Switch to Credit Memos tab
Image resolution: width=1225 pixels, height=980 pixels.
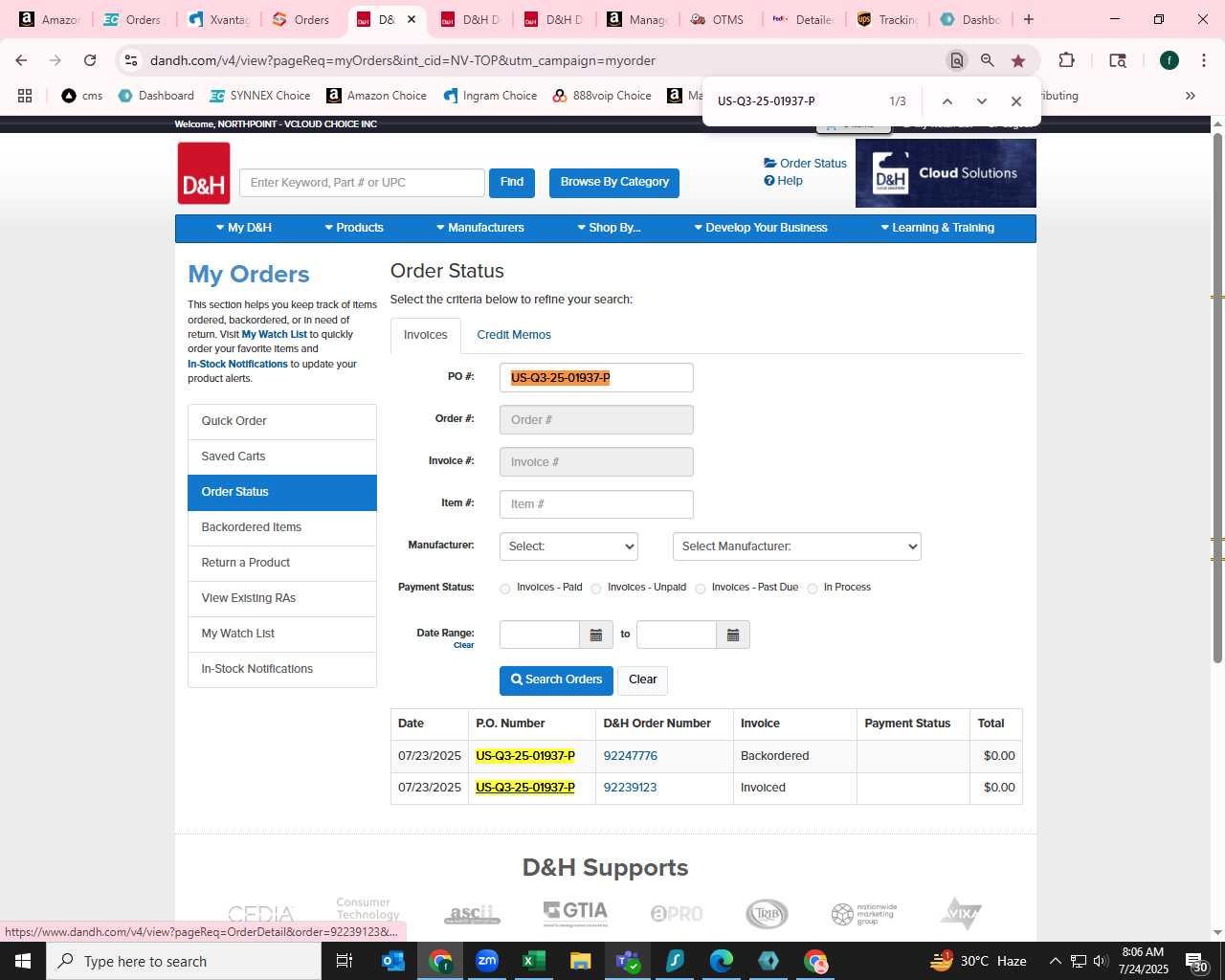point(514,335)
